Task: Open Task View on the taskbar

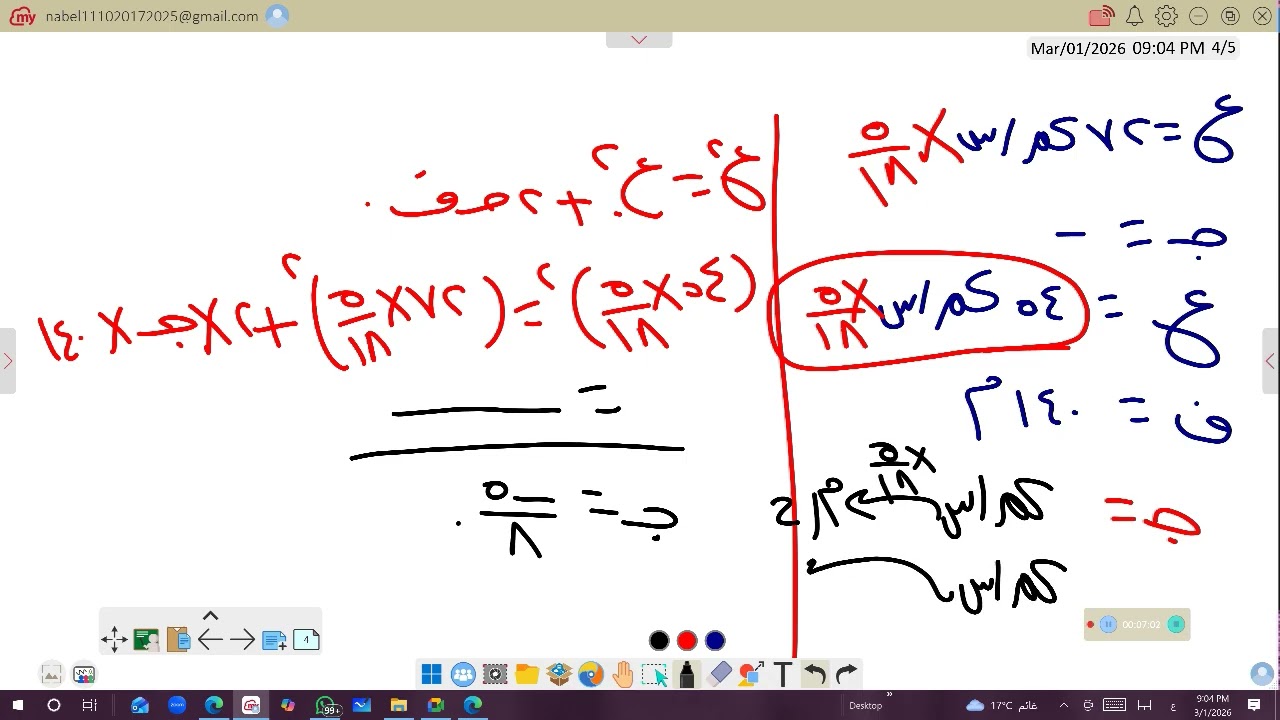Action: click(89, 705)
